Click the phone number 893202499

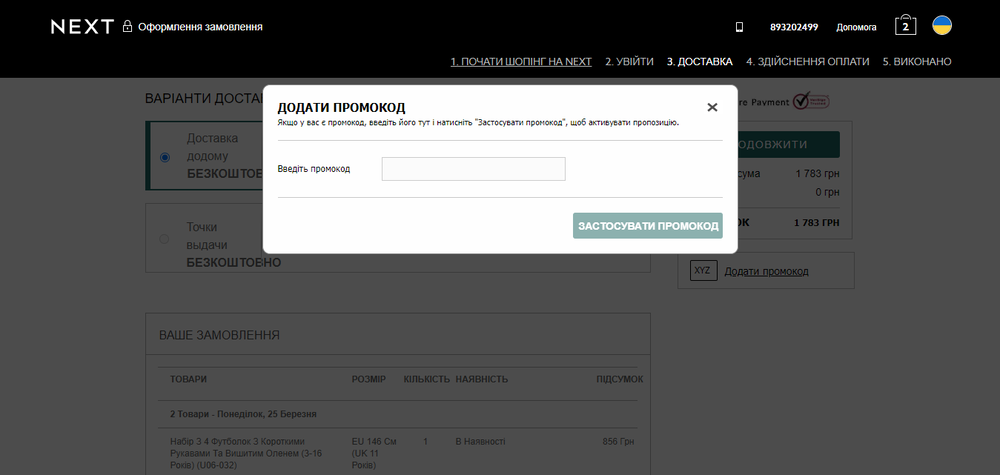click(794, 27)
